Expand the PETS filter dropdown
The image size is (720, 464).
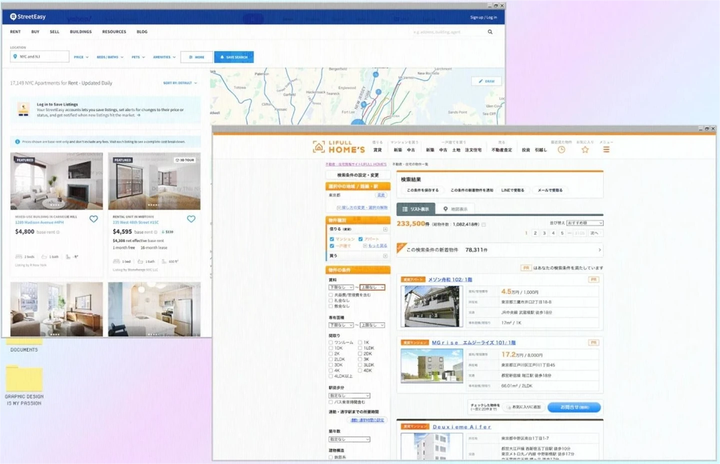pos(138,57)
